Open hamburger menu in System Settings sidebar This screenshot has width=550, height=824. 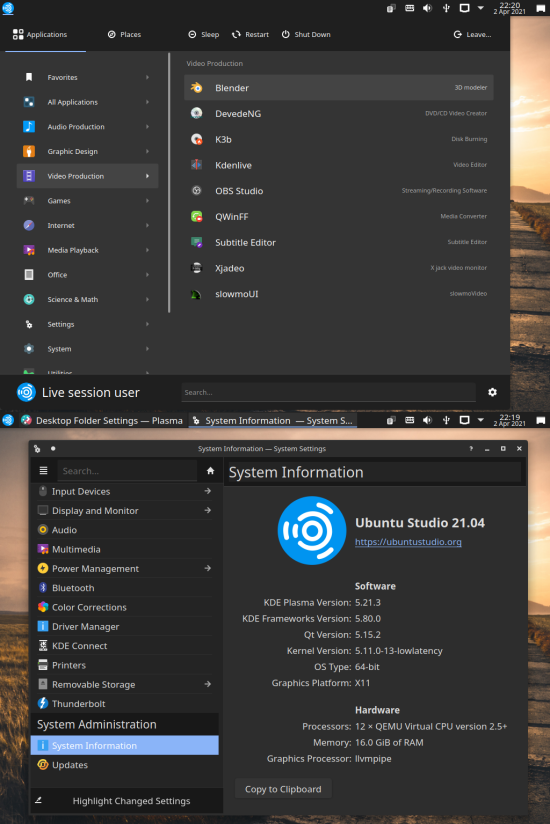44,471
